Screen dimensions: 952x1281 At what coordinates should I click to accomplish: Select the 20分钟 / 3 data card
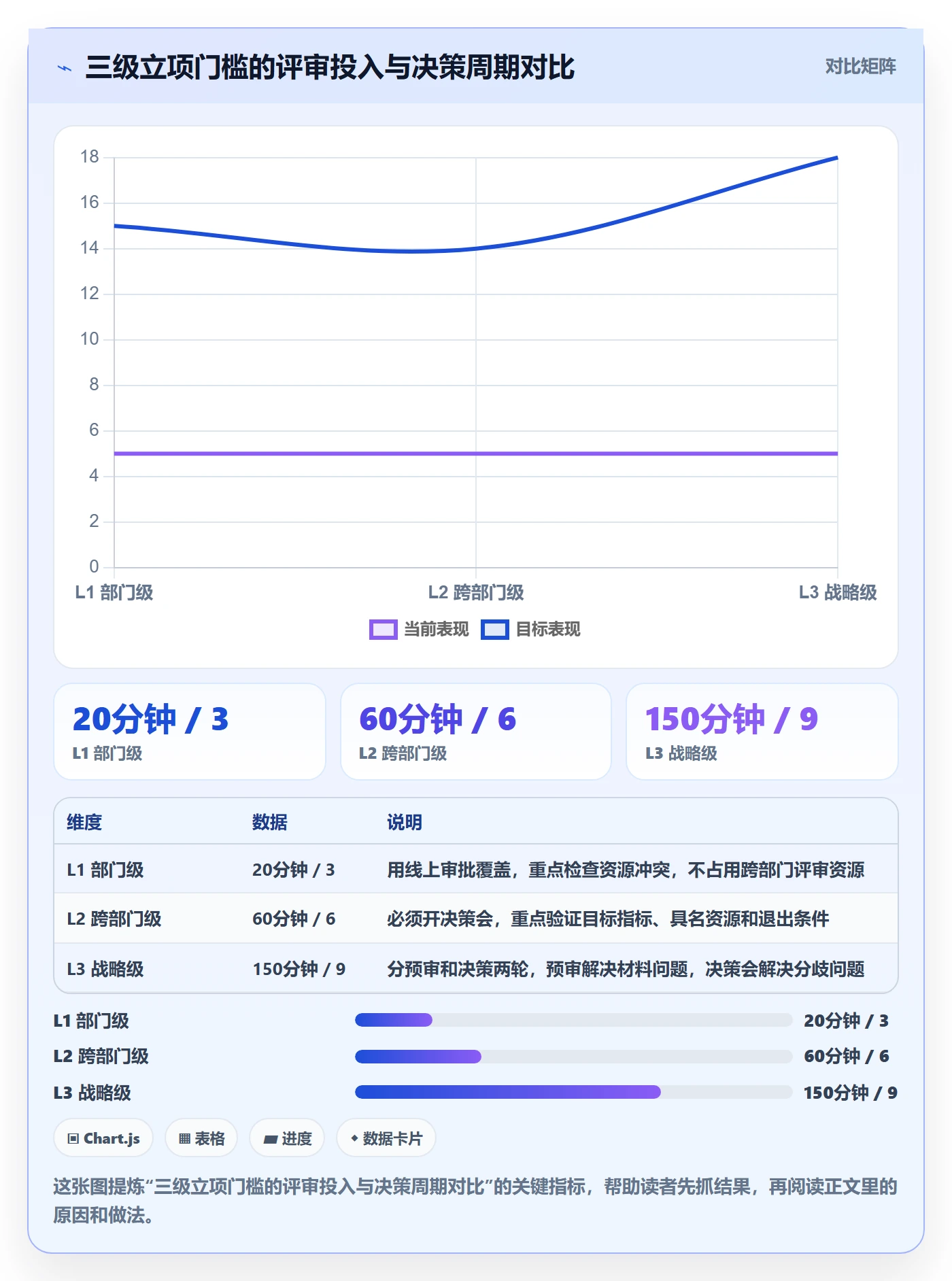coord(190,732)
